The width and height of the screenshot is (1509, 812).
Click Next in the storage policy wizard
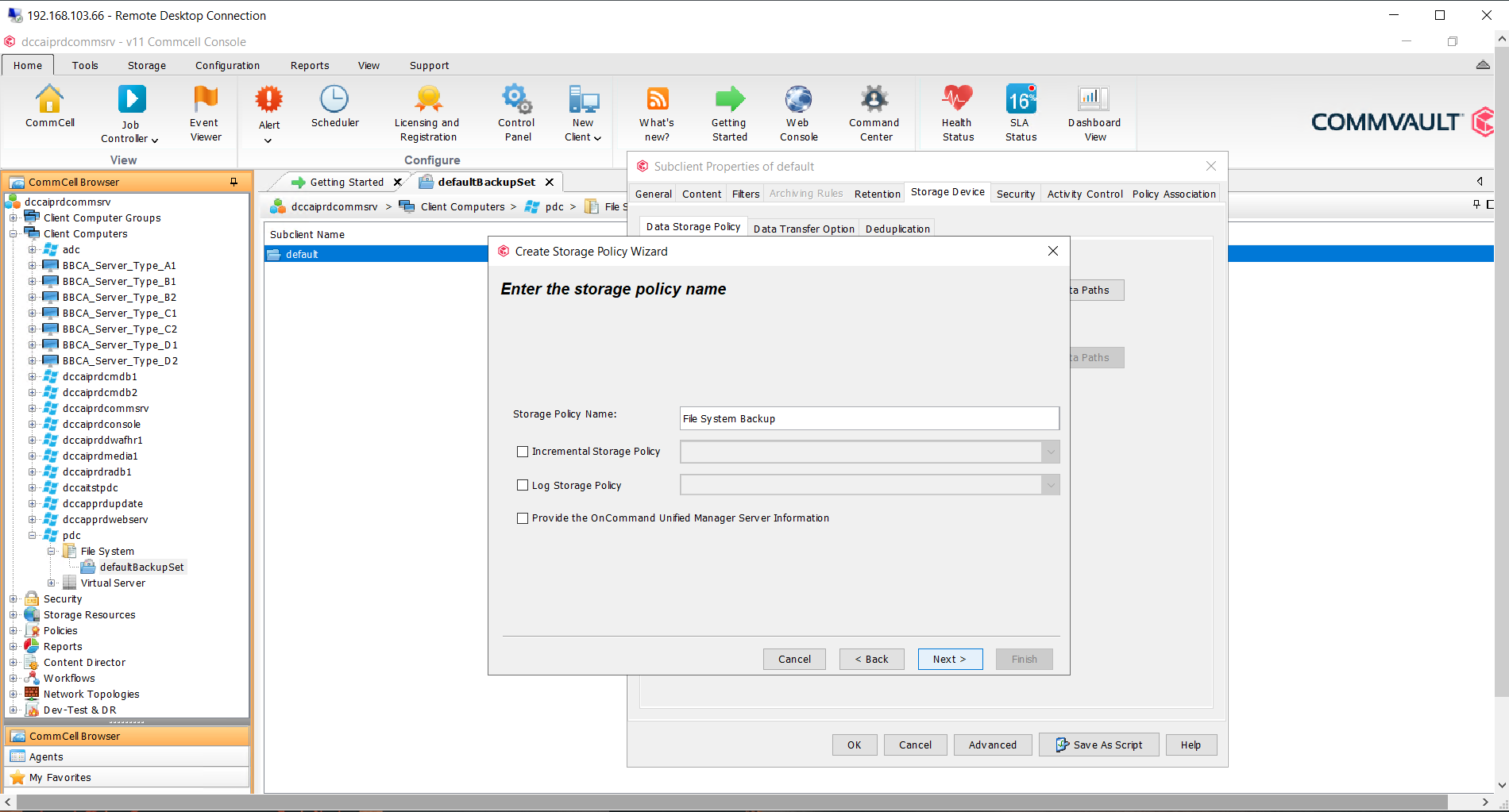pos(950,659)
